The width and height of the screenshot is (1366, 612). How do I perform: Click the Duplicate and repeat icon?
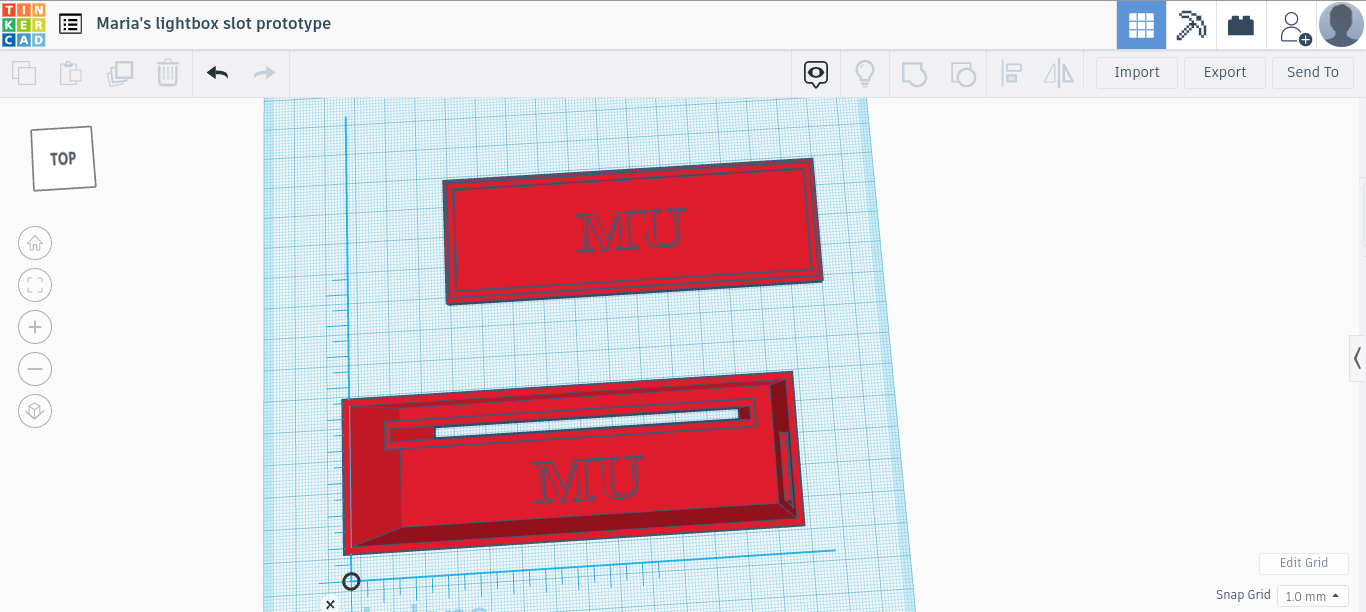coord(120,73)
